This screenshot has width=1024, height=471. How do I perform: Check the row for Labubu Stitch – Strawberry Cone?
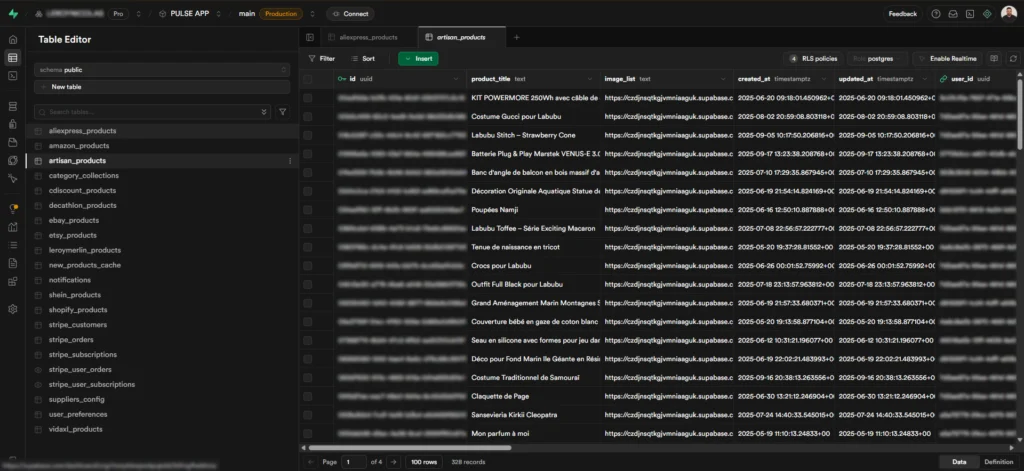308,135
